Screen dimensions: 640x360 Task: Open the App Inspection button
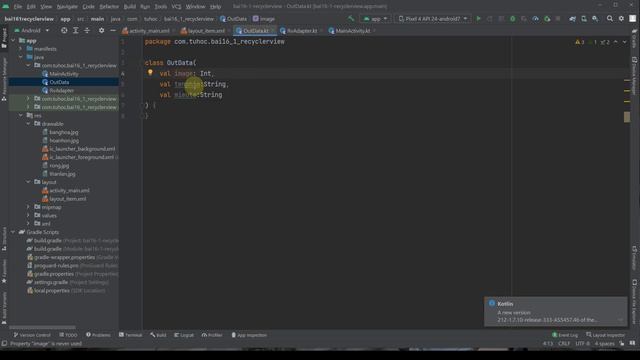click(x=249, y=335)
